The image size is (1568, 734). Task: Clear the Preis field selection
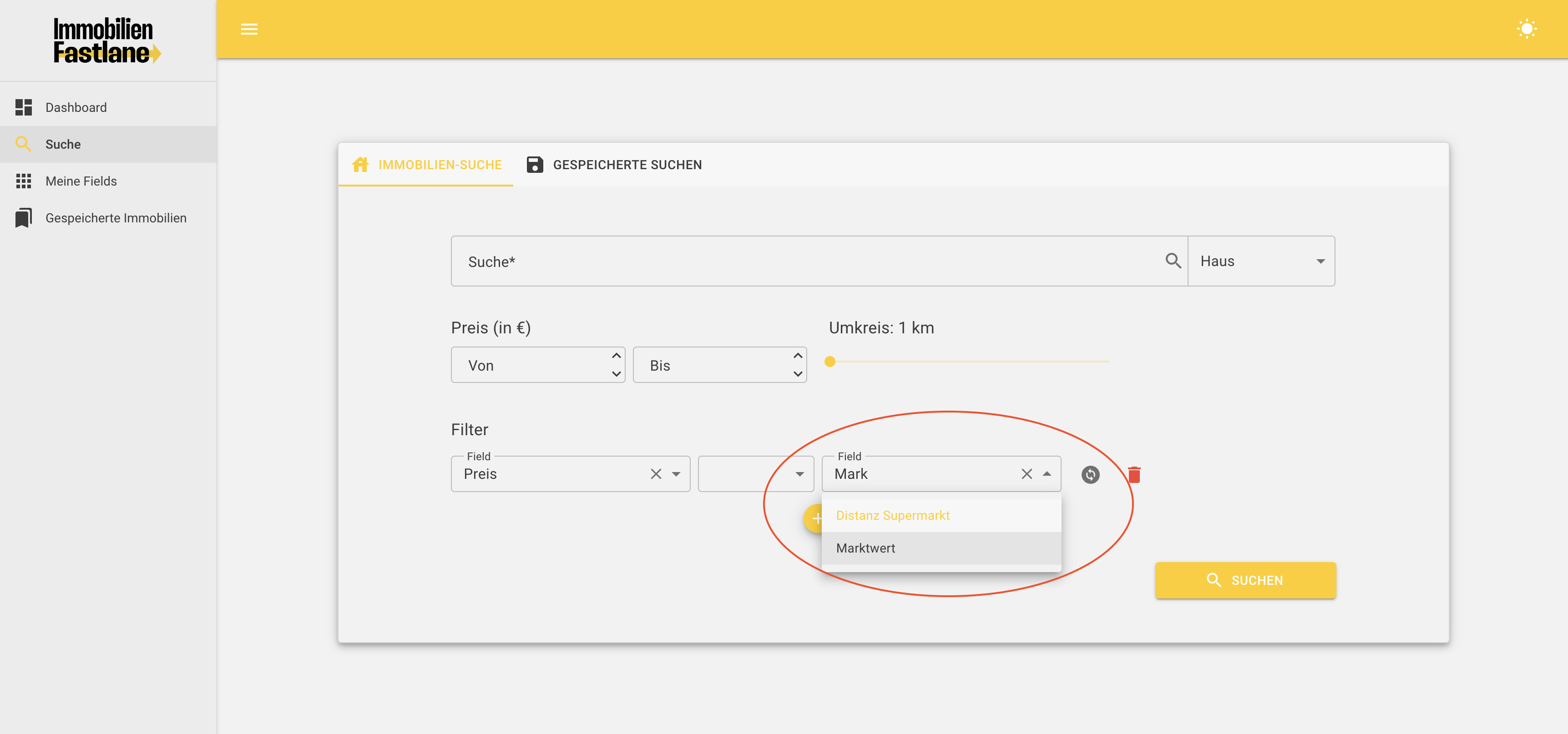point(656,474)
